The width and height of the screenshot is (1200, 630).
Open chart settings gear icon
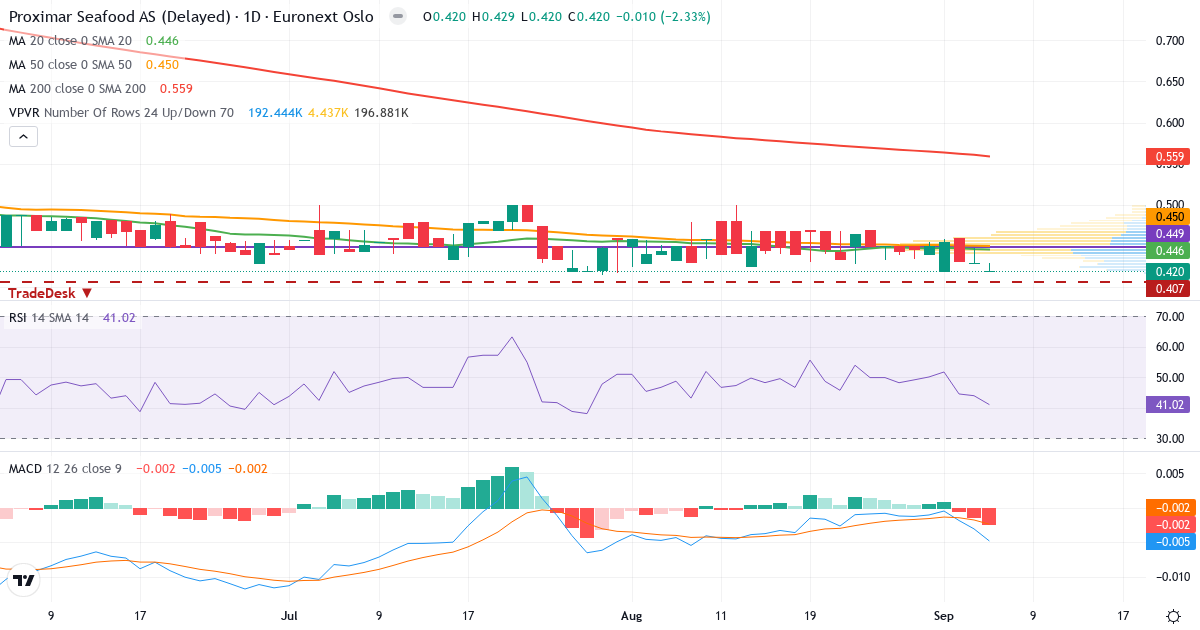(1172, 616)
